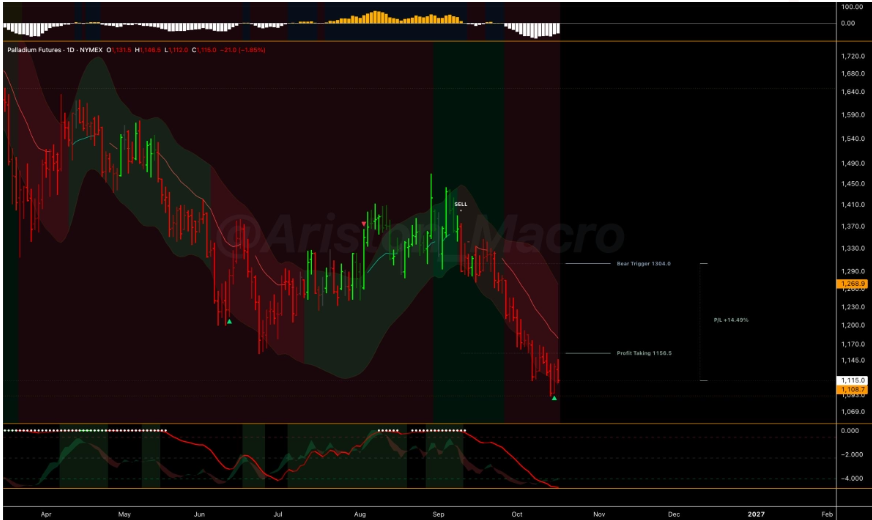Select the SELL signal label in September
The image size is (872, 520).
coord(461,204)
